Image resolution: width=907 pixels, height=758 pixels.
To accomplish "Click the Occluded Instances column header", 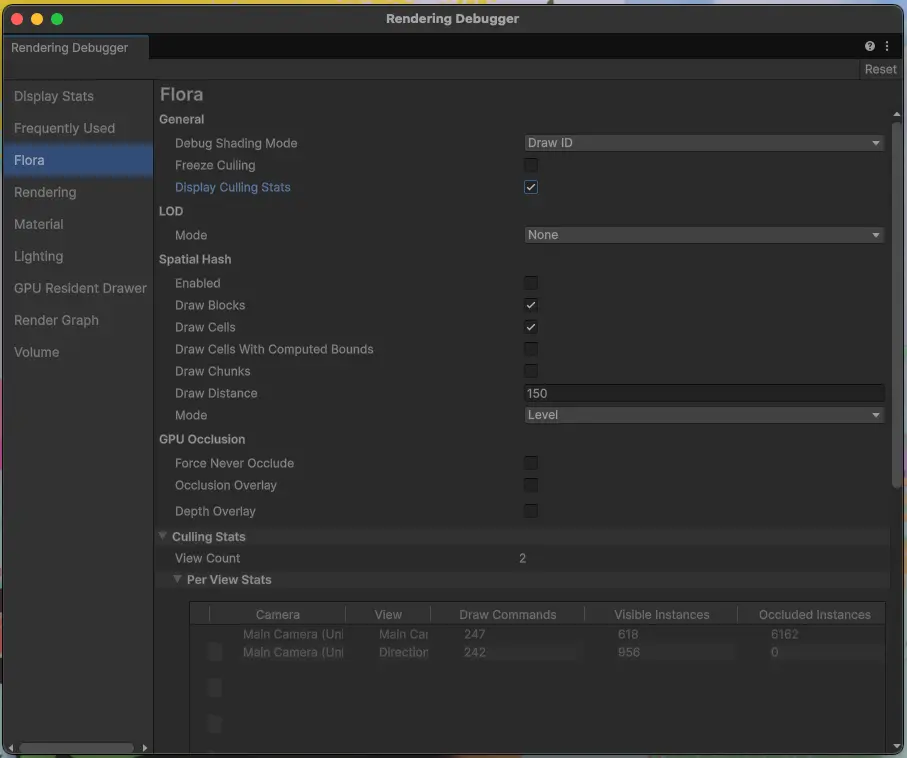I will [814, 615].
